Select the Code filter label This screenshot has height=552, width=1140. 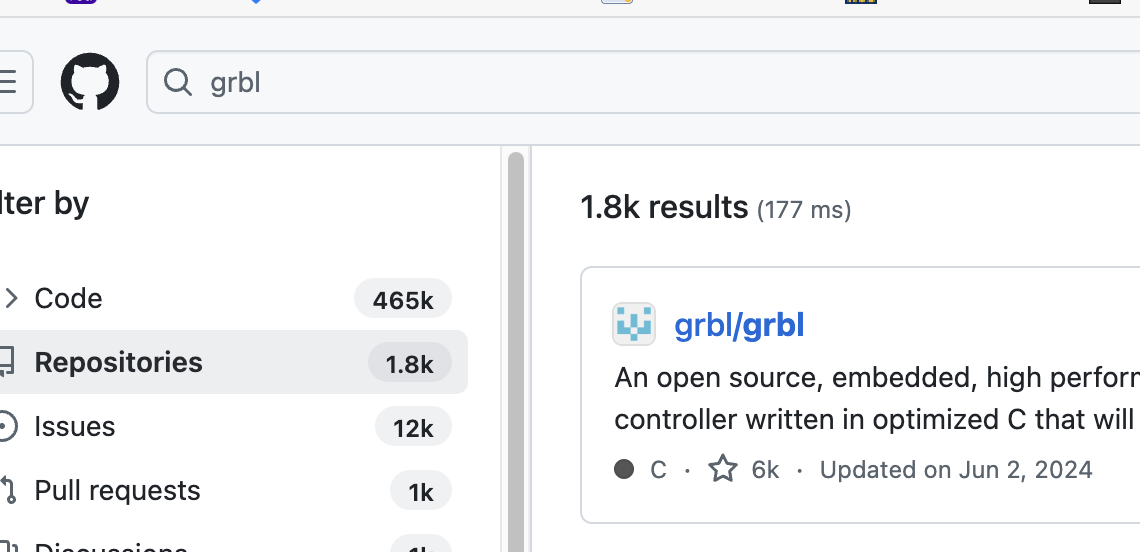pos(68,298)
